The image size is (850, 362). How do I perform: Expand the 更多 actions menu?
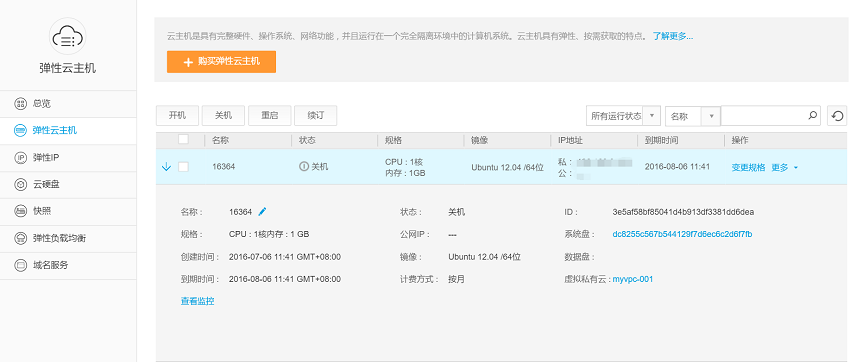(784, 167)
